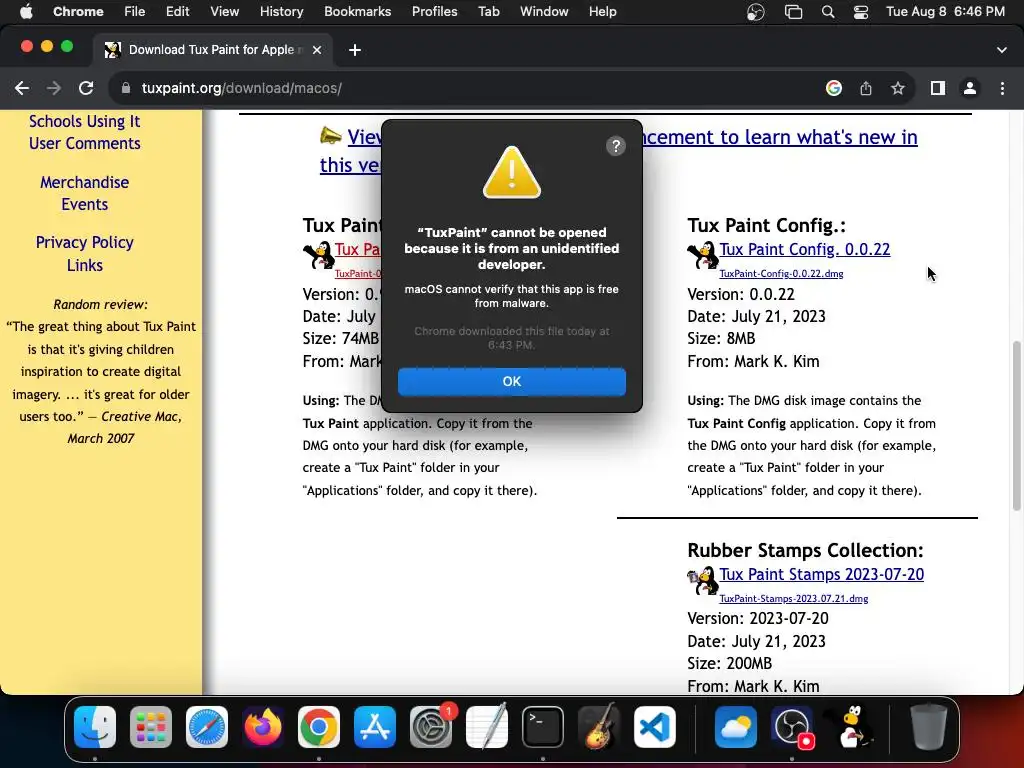This screenshot has height=768, width=1024.
Task: Open the File menu
Action: pyautogui.click(x=135, y=11)
